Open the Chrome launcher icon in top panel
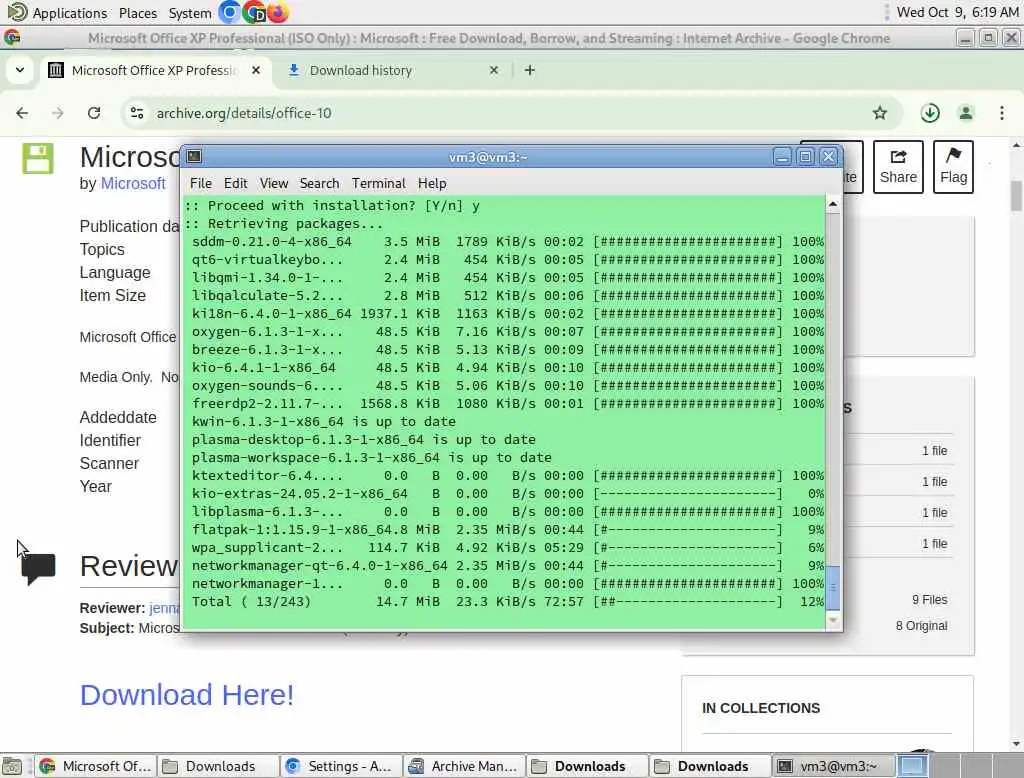 253,12
